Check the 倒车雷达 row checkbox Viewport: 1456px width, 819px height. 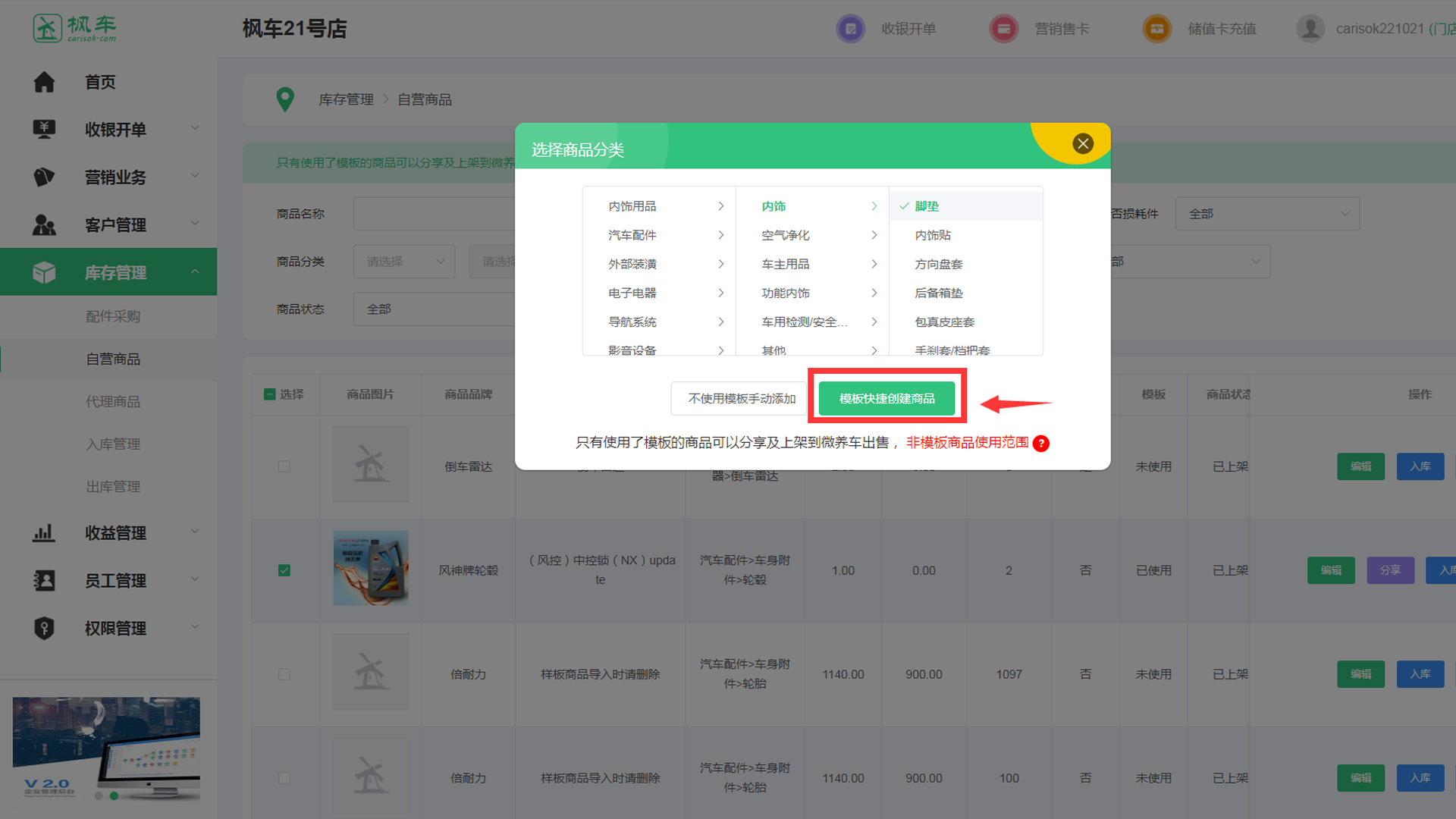pyautogui.click(x=284, y=466)
